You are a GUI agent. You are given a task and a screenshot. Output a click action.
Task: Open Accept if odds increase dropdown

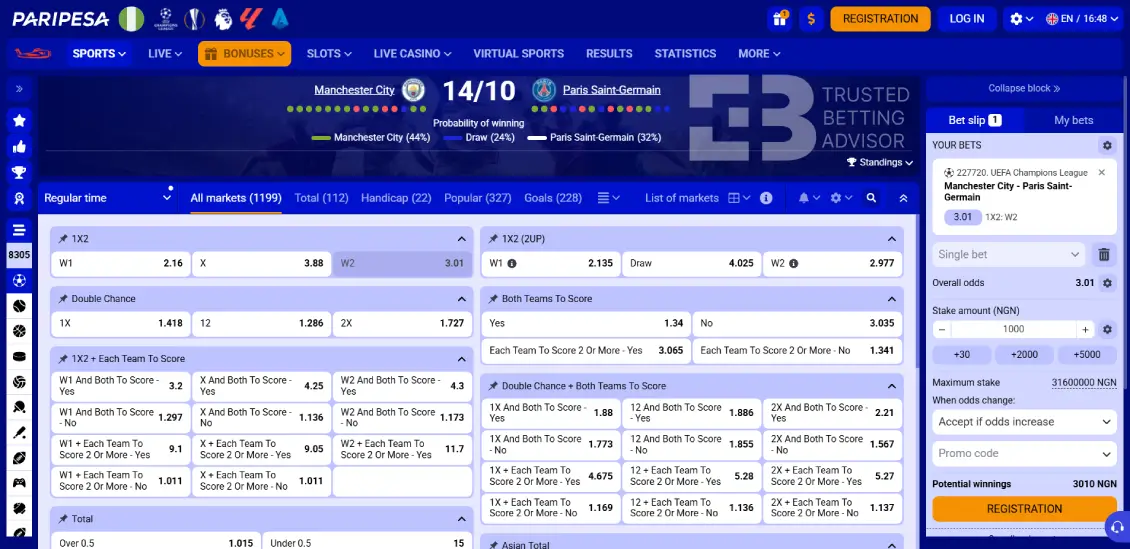click(1024, 421)
